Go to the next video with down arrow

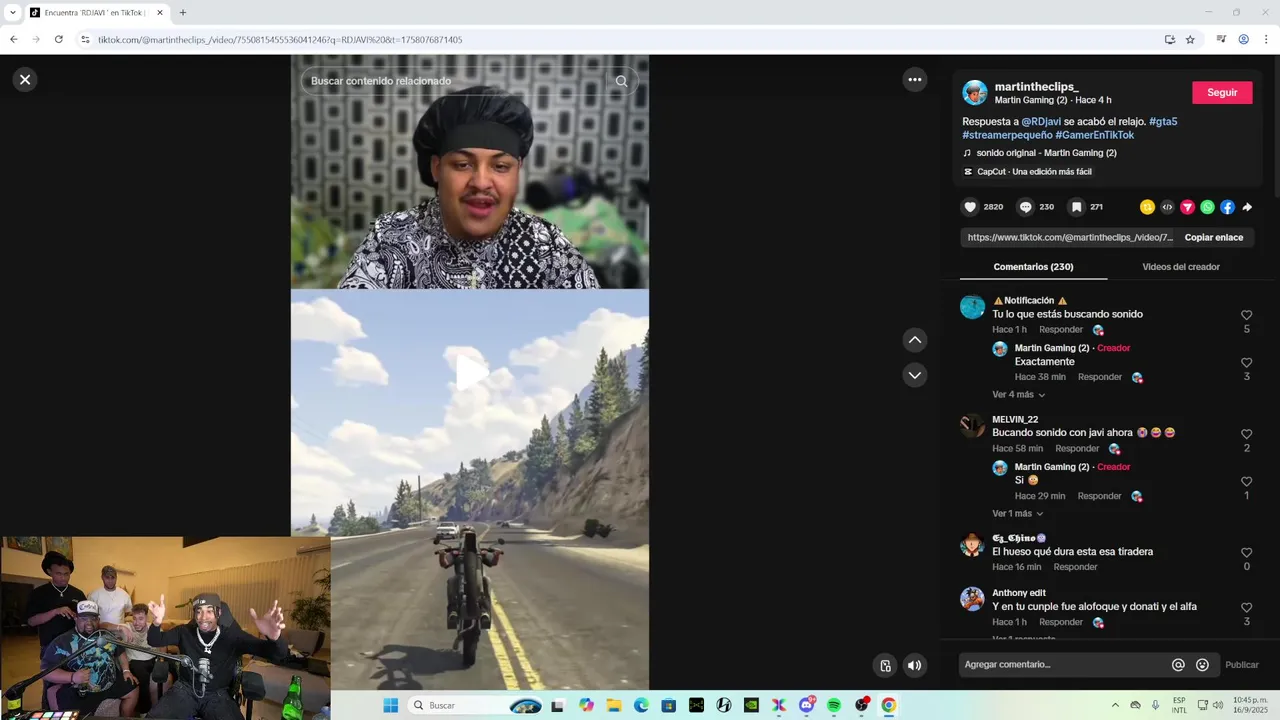[x=915, y=375]
